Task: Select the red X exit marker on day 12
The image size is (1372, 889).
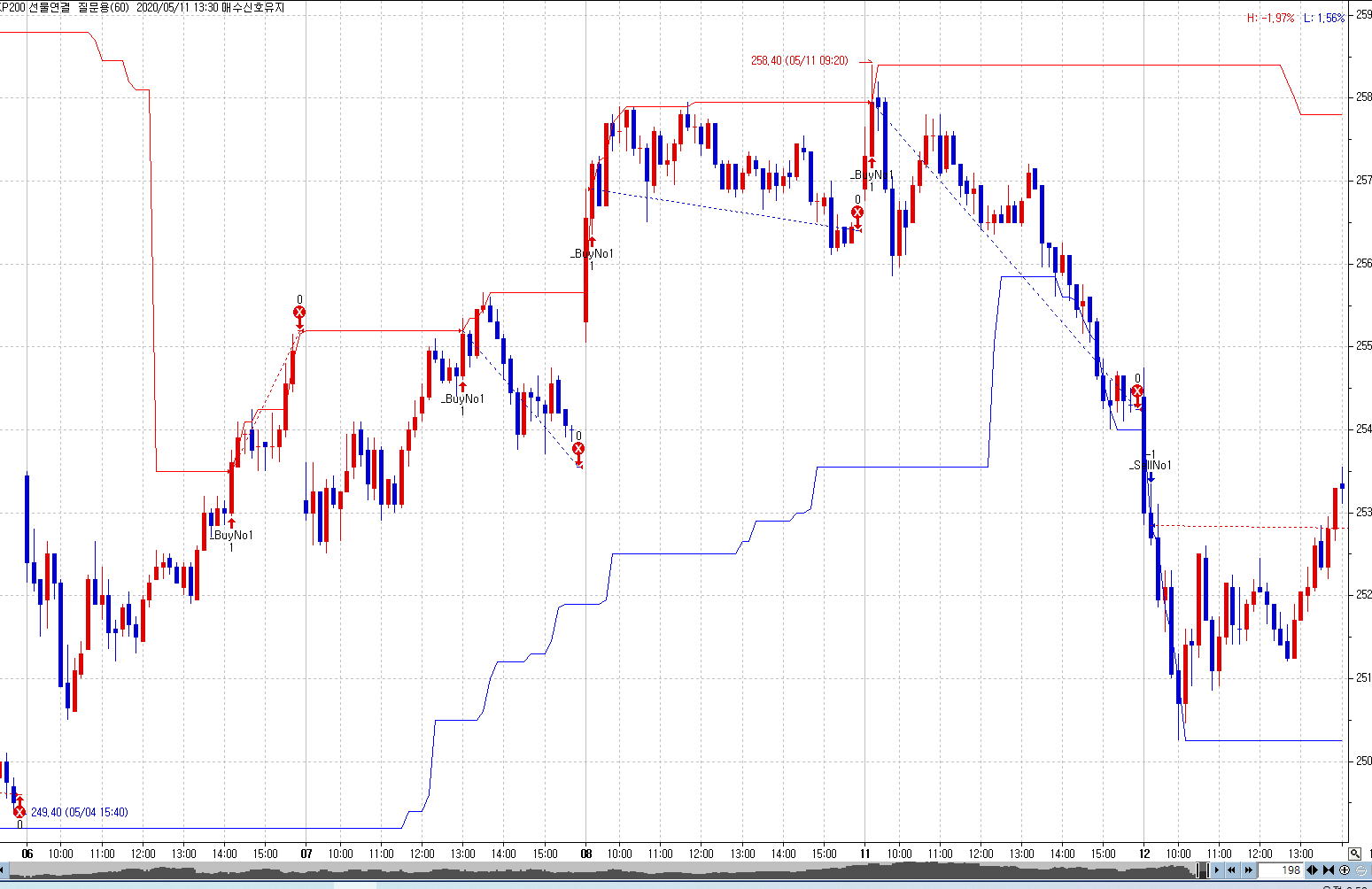Action: [x=1137, y=391]
